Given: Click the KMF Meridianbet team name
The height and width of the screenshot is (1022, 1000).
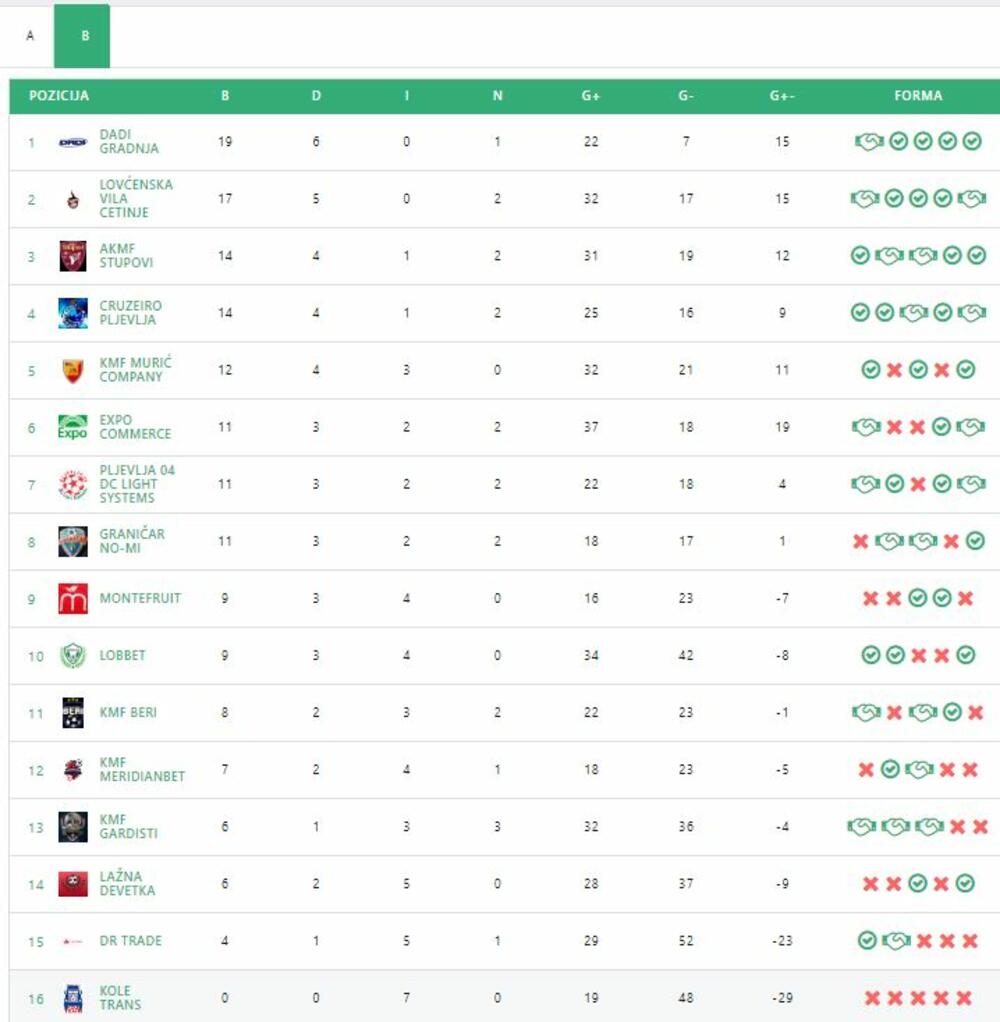Looking at the screenshot, I should (141, 769).
